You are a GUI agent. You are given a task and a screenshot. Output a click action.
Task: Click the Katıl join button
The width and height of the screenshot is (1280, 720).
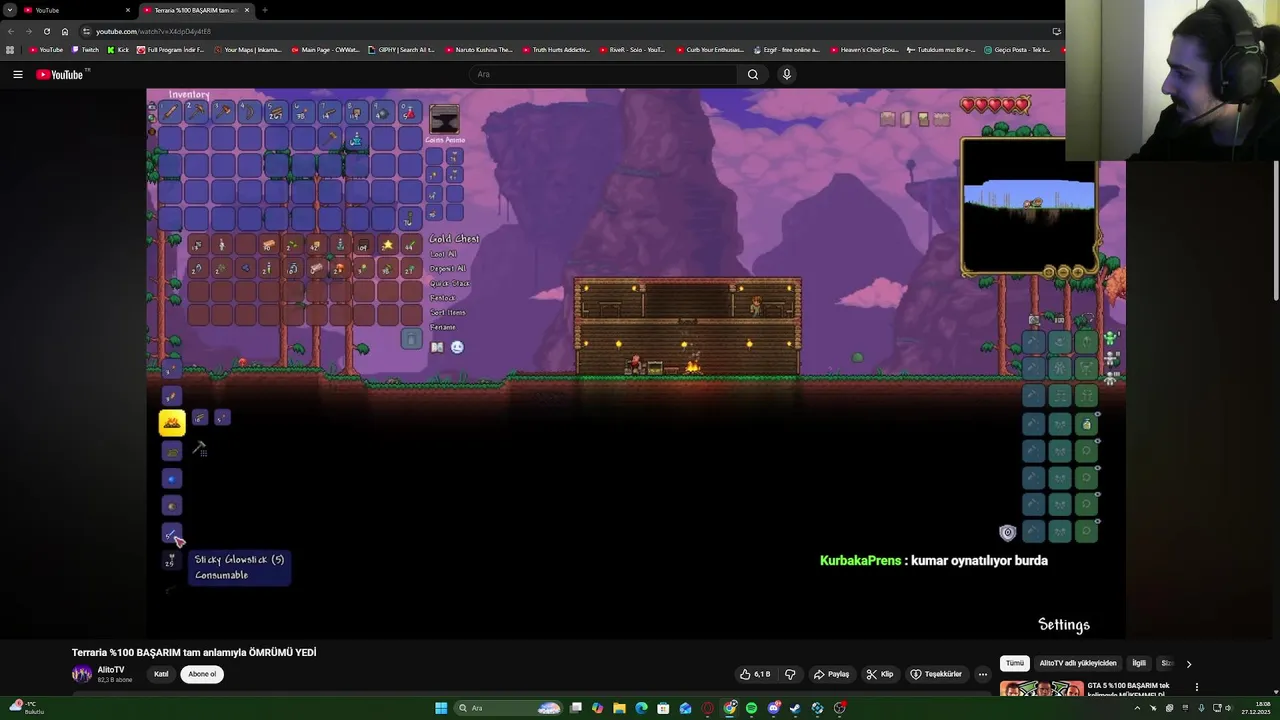pos(161,674)
